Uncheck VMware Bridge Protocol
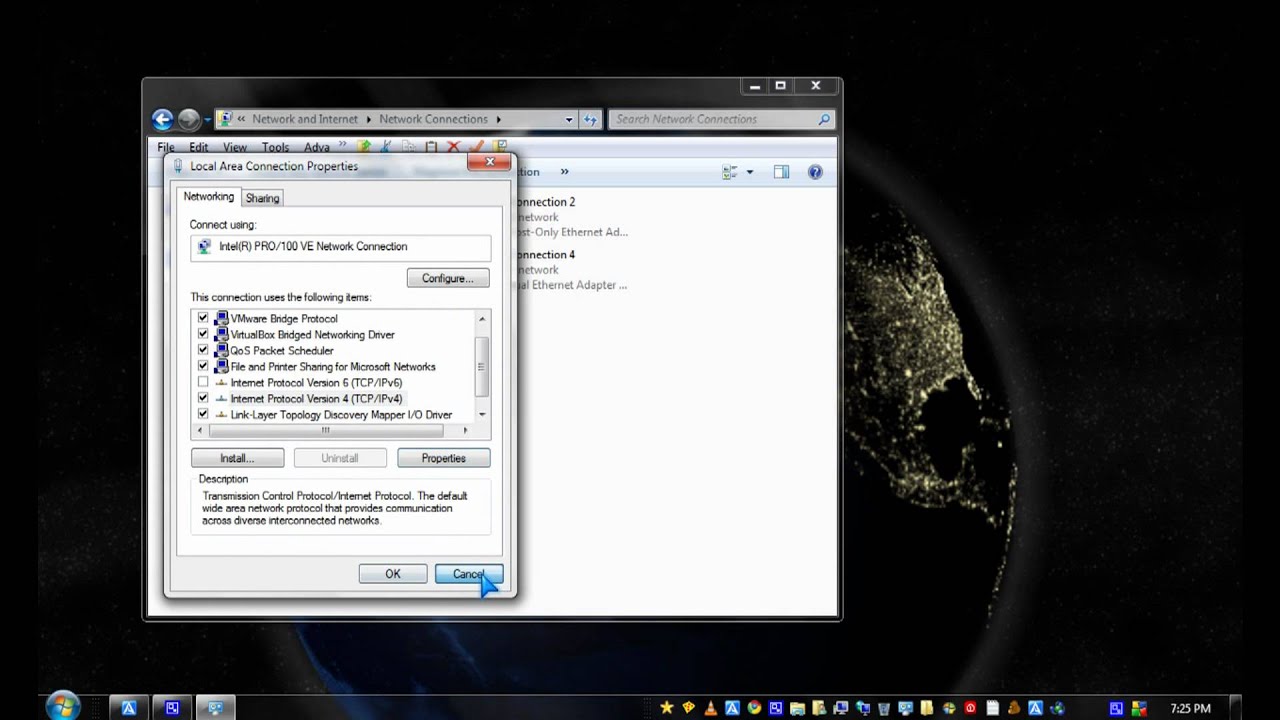Viewport: 1280px width, 720px height. pyautogui.click(x=203, y=319)
